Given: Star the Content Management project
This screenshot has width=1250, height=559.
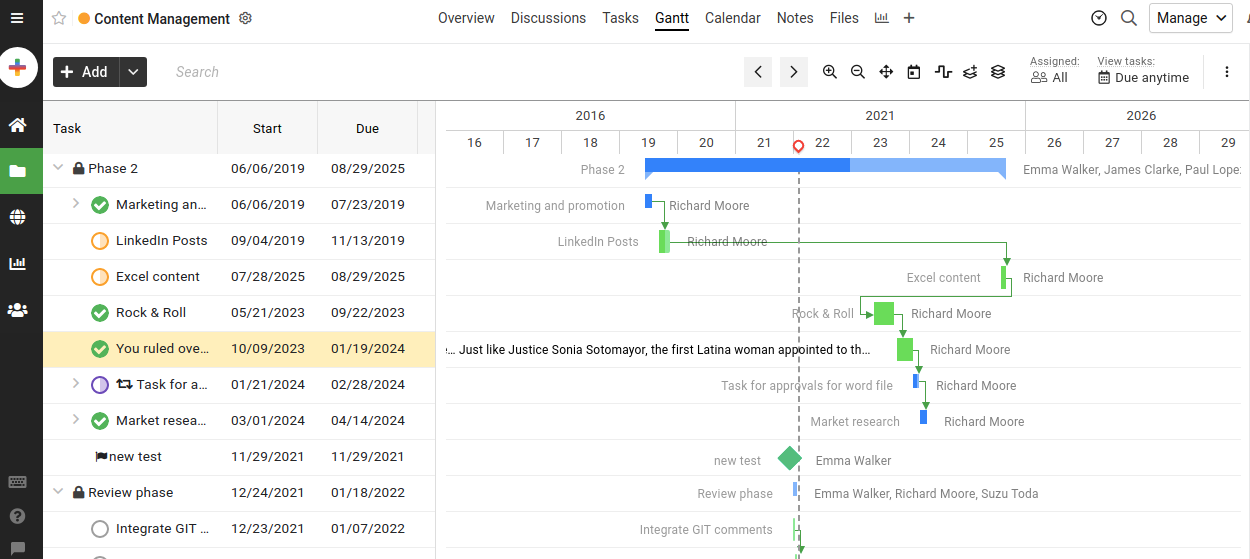Looking at the screenshot, I should (59, 18).
